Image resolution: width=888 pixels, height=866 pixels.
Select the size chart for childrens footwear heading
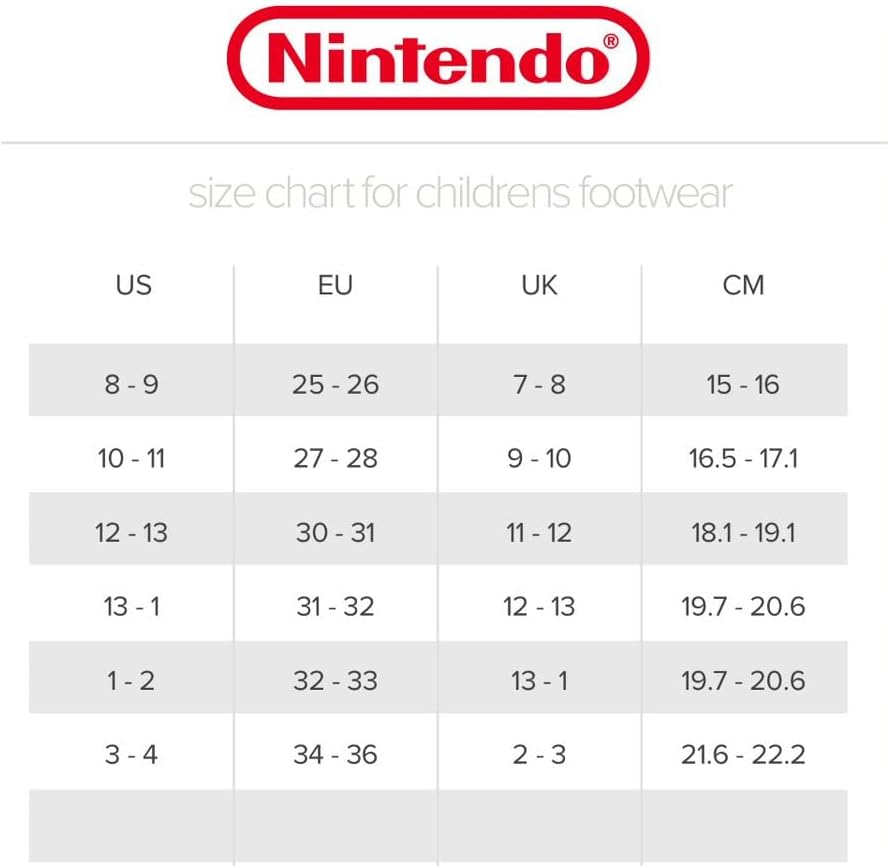[460, 193]
